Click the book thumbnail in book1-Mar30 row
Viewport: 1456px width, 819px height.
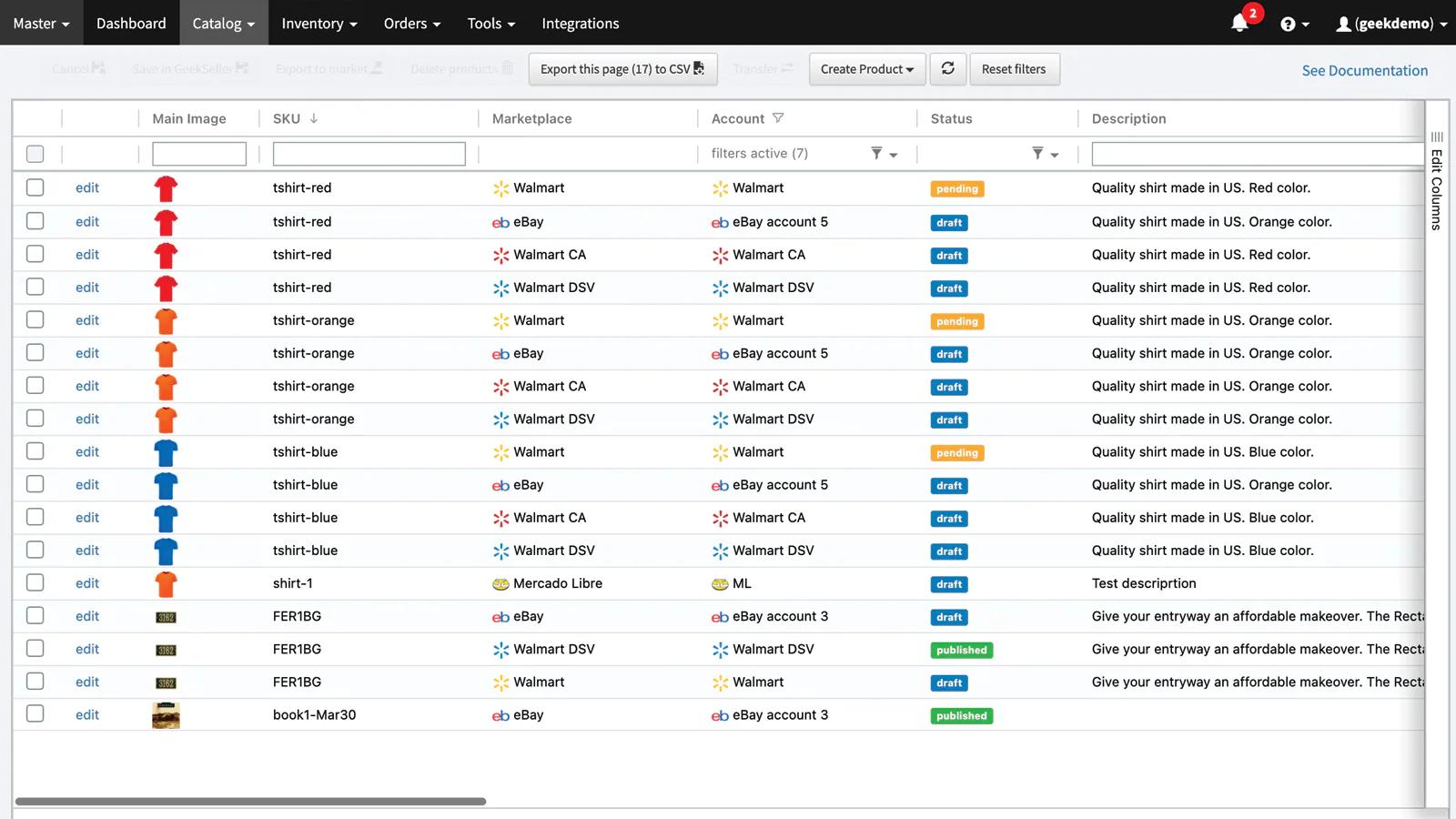[x=166, y=715]
